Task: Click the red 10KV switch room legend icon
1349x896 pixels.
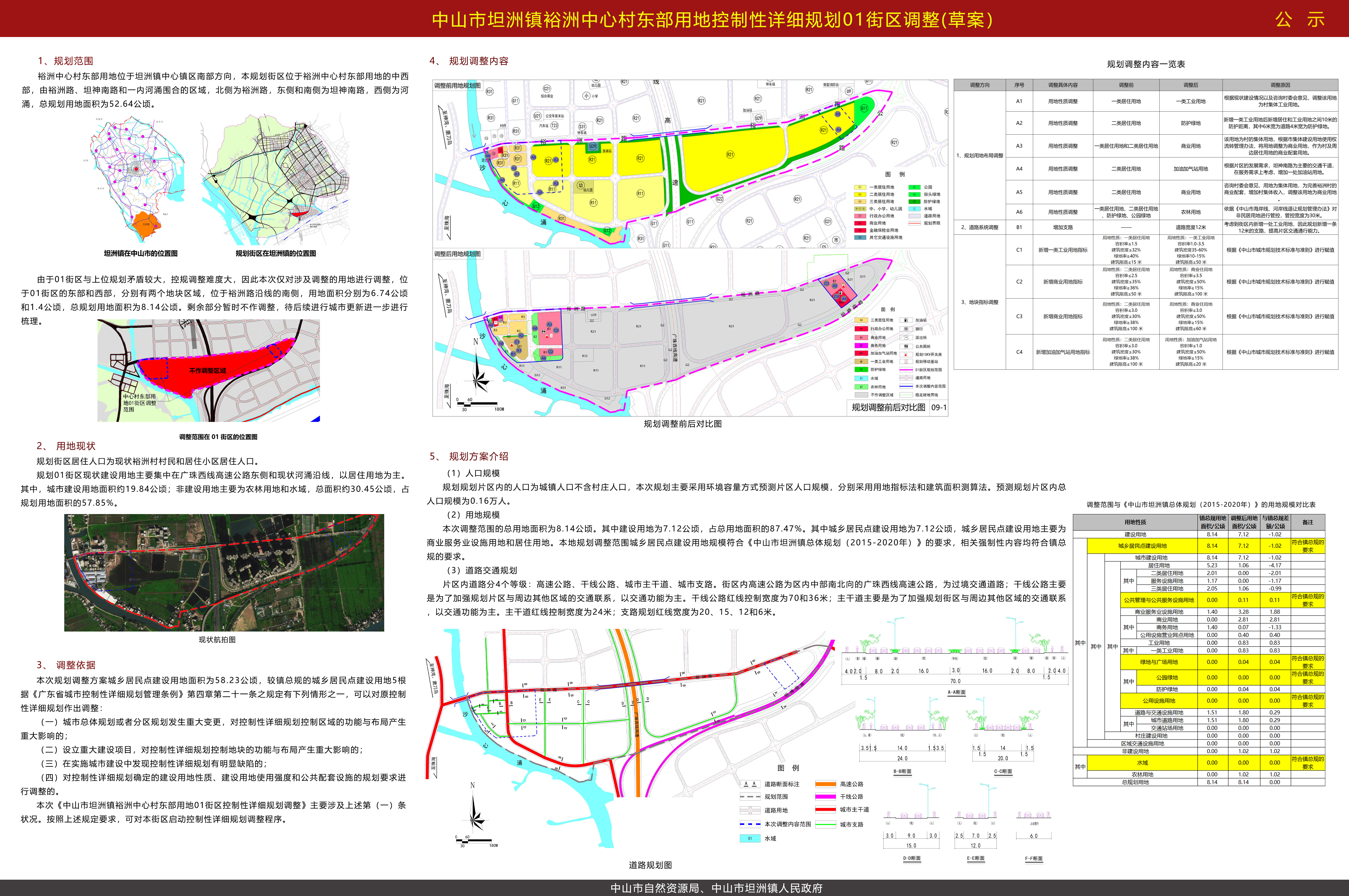Action: click(906, 355)
